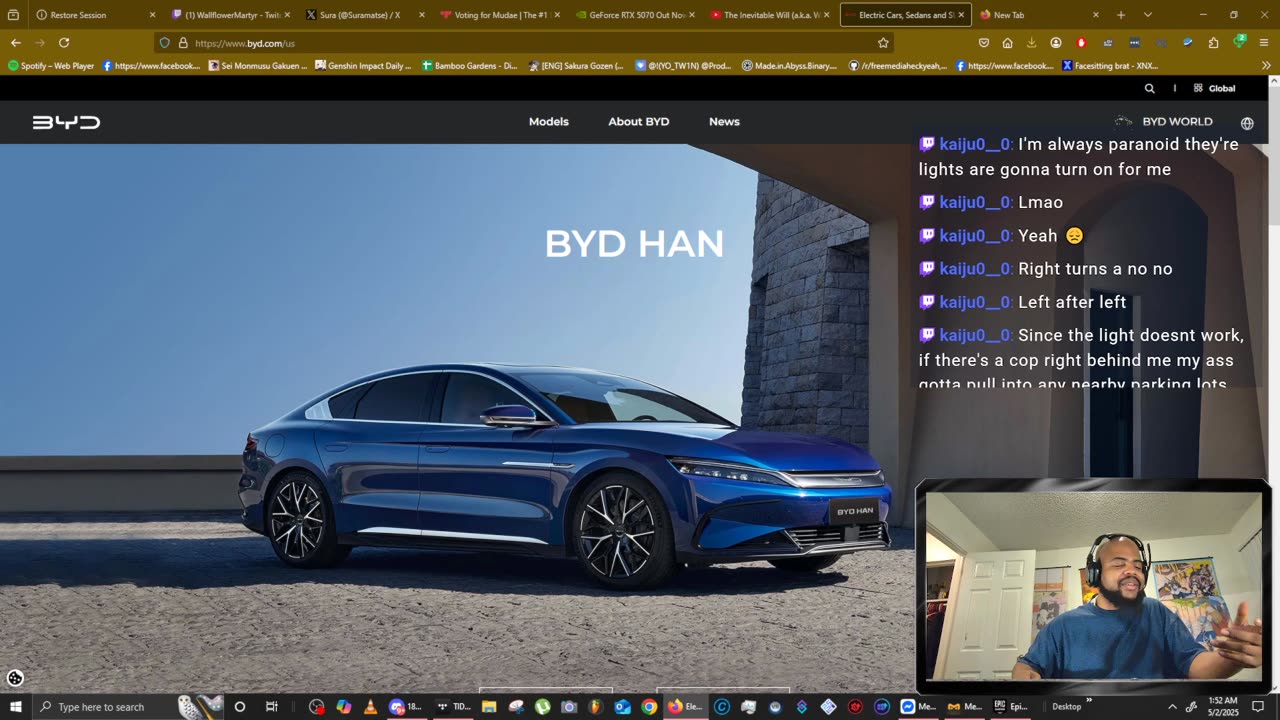The image size is (1280, 720).
Task: Open File Explorer from taskbar
Action: (x=489, y=707)
